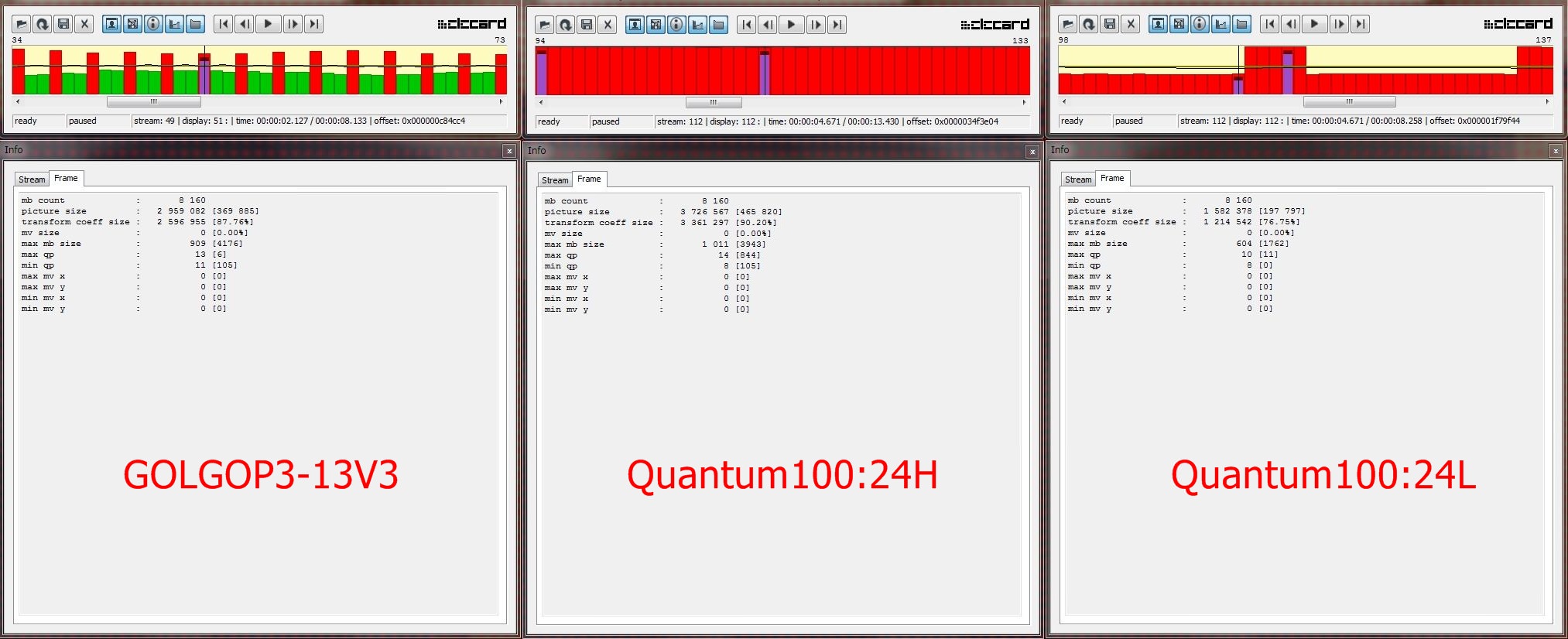Toggle the folder view button in GOLGOP3-13V3 window
Screen dimensions: 1568x639
[196, 24]
